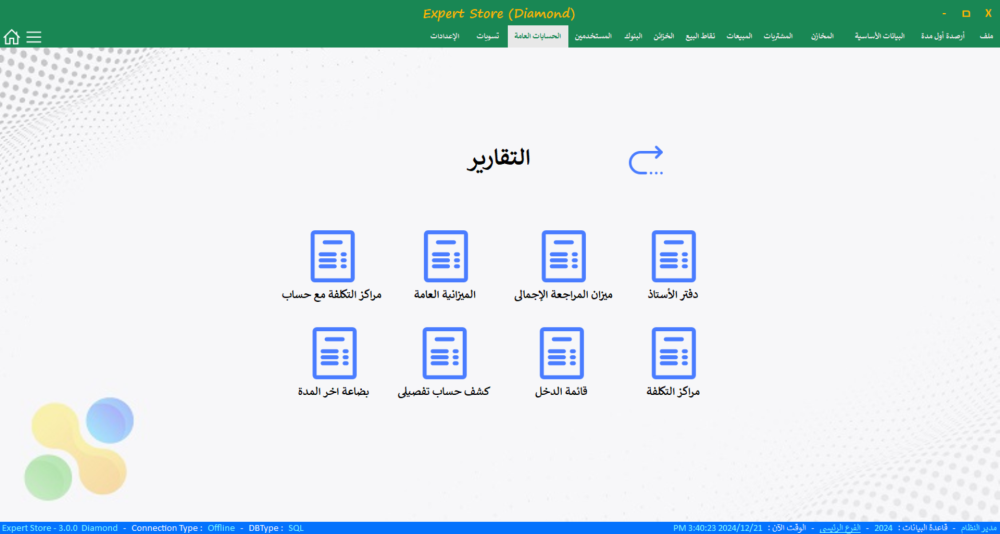The height and width of the screenshot is (534, 1000).
Task: Open كشف حساب تفصيلى detailed statement report
Action: 445,353
